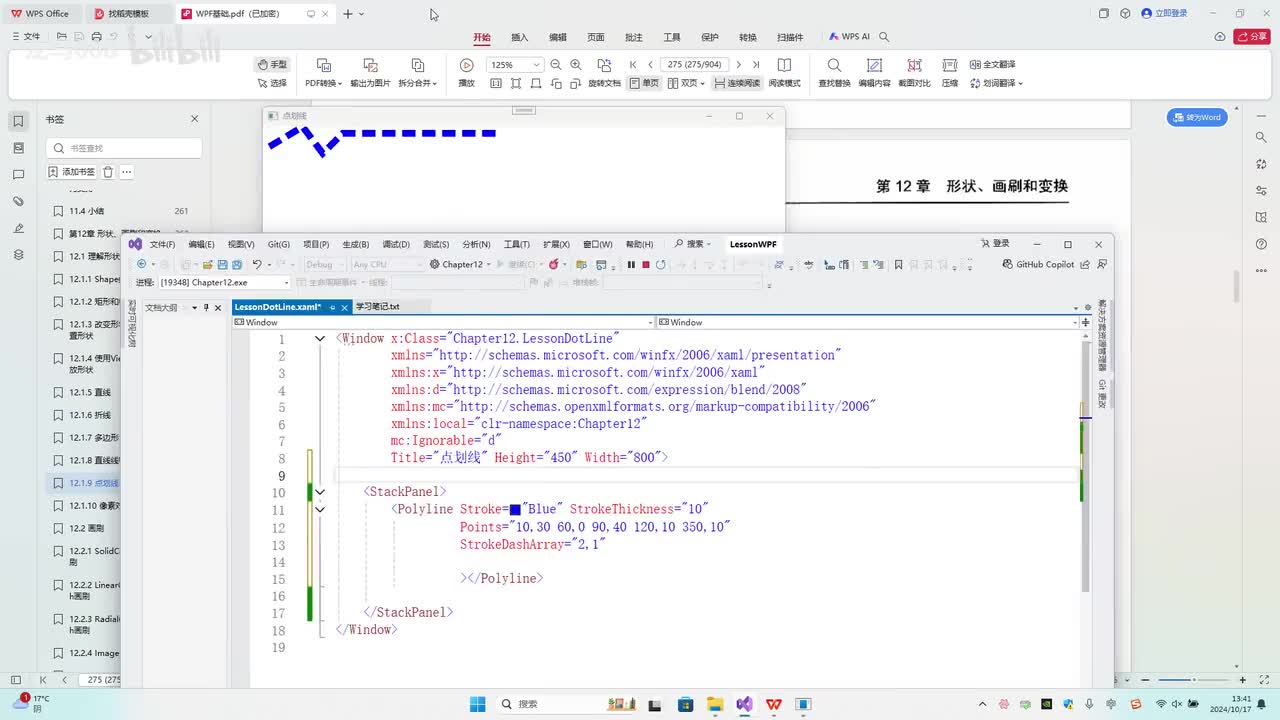Screen dimensions: 1280x720
Task: Open GitHub Copilot in Visual Studio
Action: click(x=1038, y=265)
